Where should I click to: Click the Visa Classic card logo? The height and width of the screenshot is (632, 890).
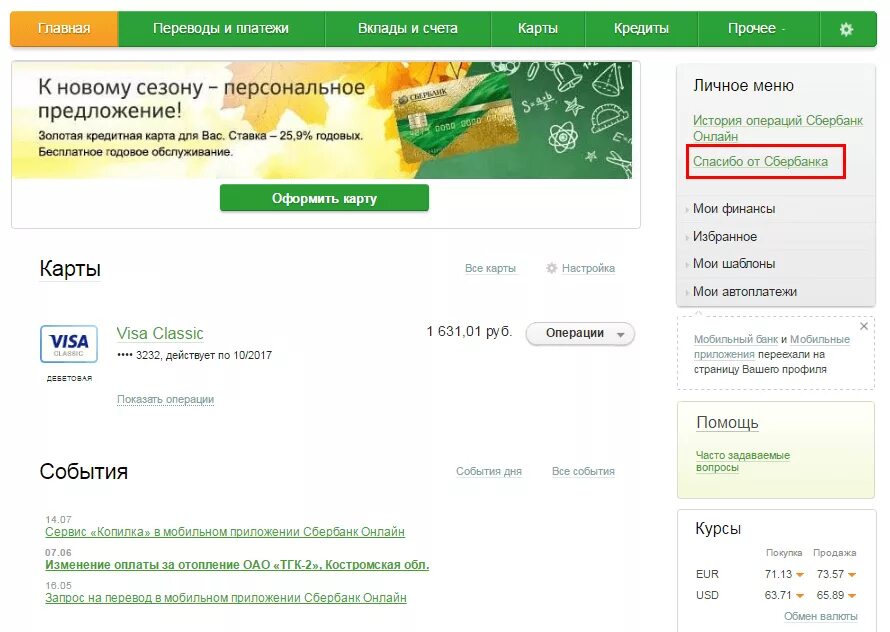[69, 344]
